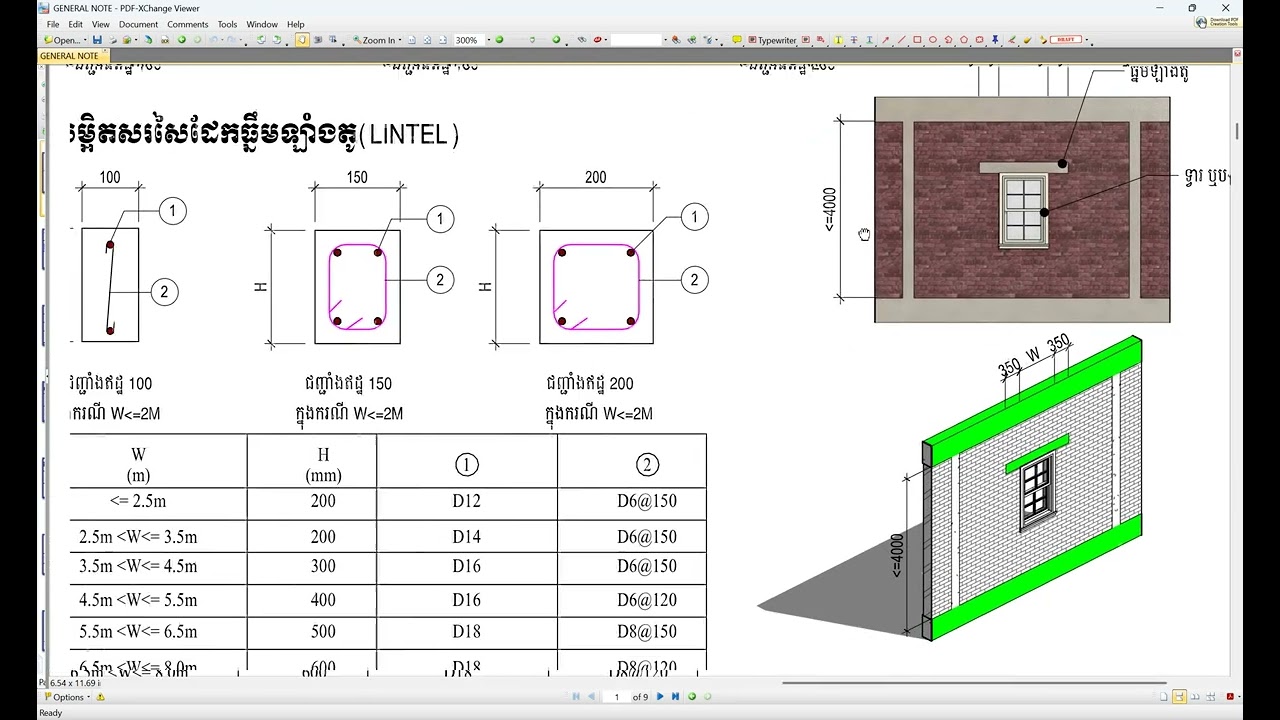This screenshot has width=1280, height=720.
Task: Click the Print toolbar icon
Action: coord(113,40)
